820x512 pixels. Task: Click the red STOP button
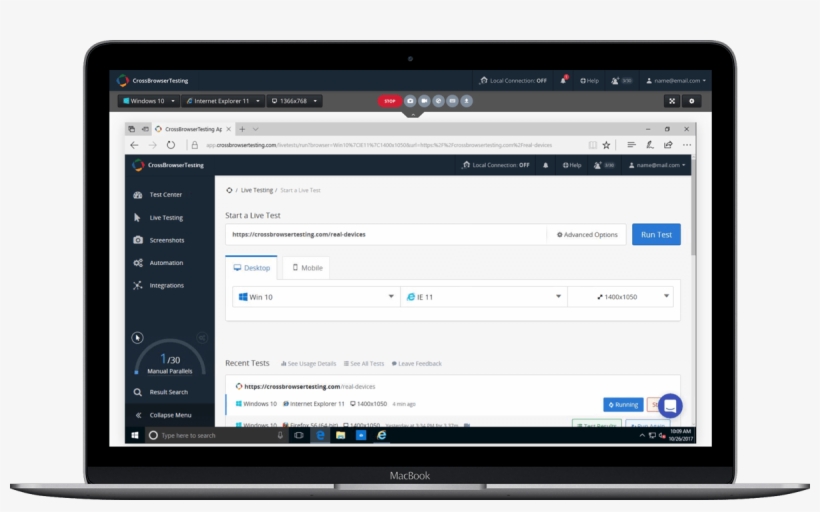pyautogui.click(x=390, y=101)
